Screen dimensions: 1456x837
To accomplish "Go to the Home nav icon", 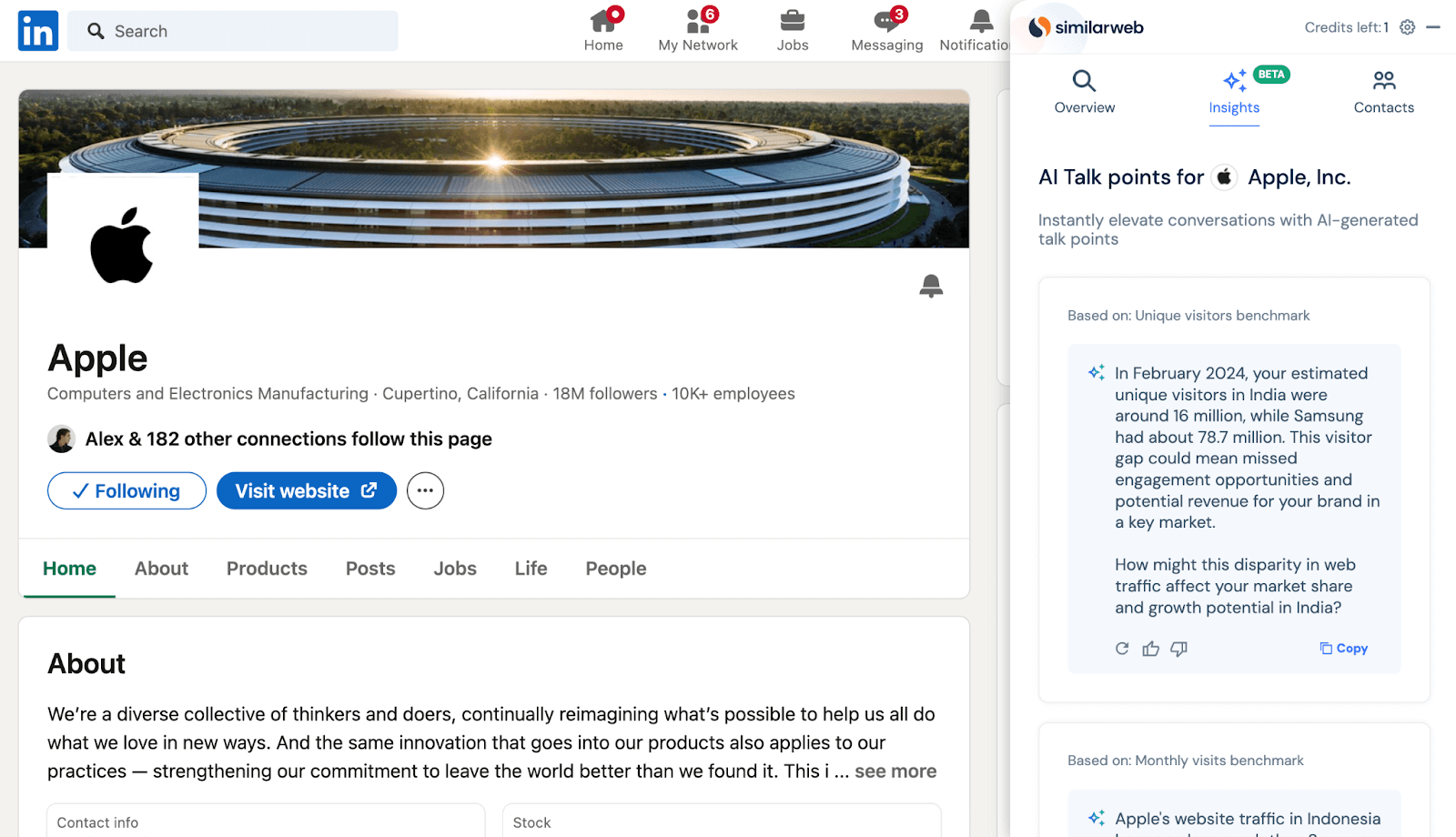I will pos(603,31).
